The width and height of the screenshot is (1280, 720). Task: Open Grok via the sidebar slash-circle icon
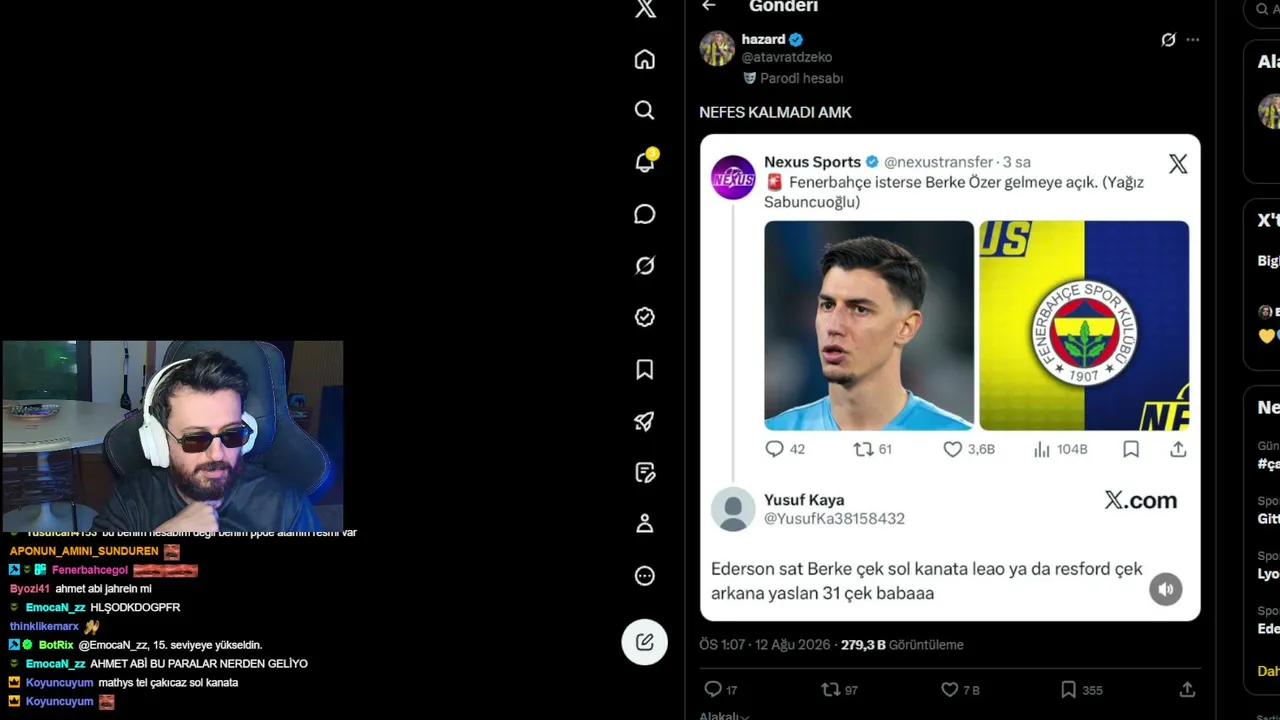pyautogui.click(x=645, y=266)
